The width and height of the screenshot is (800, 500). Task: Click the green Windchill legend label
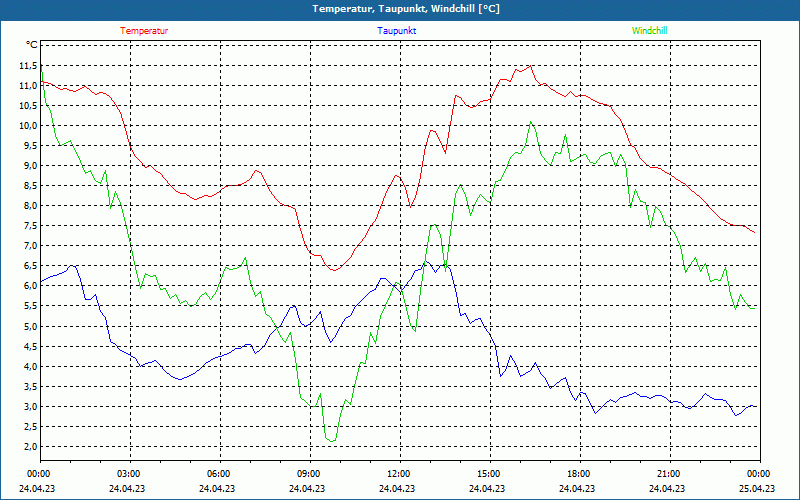tap(649, 31)
